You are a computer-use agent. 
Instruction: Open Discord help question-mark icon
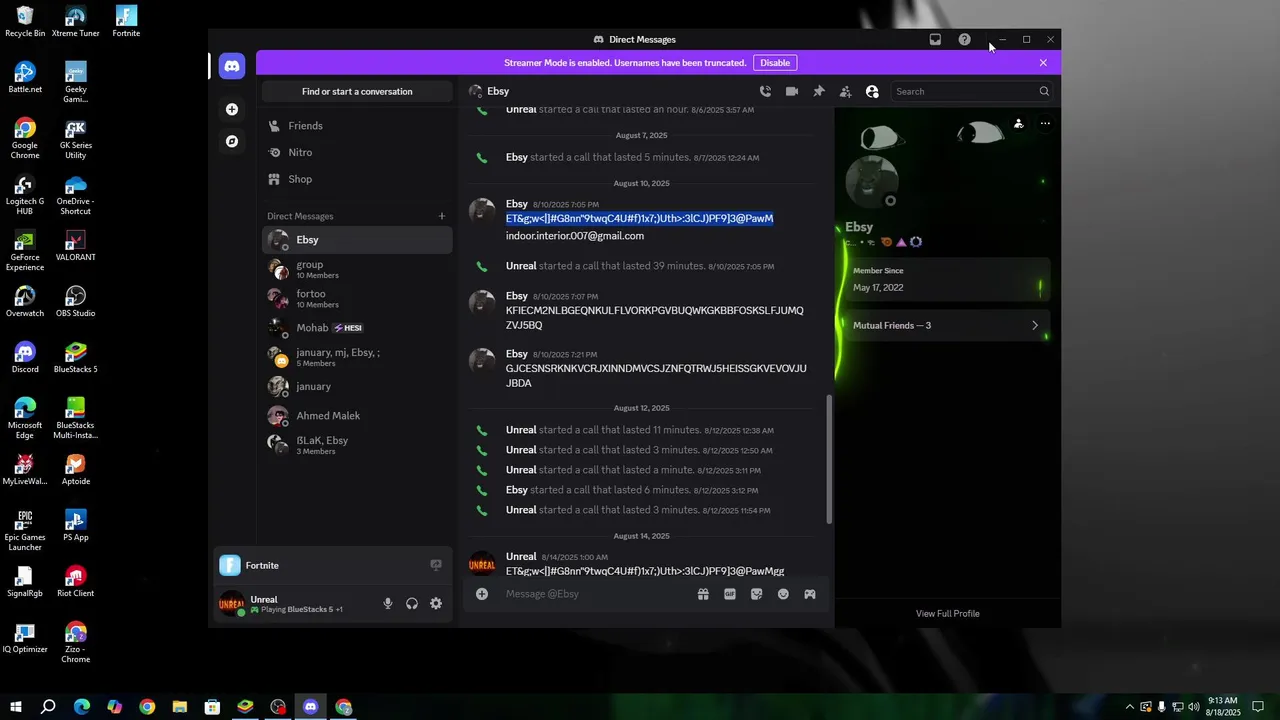coord(964,40)
